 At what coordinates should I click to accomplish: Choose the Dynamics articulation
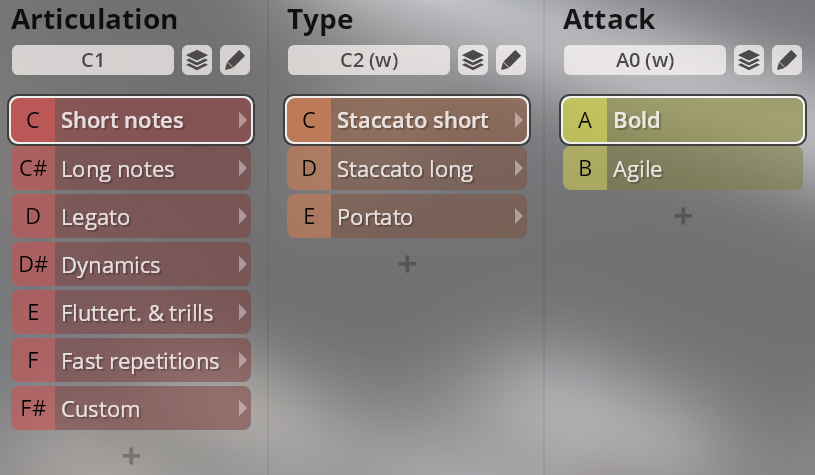[131, 265]
